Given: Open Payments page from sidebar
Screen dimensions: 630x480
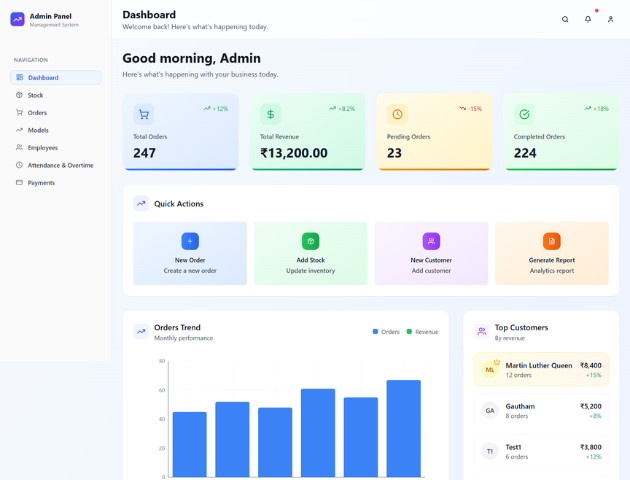Looking at the screenshot, I should pos(56,182).
